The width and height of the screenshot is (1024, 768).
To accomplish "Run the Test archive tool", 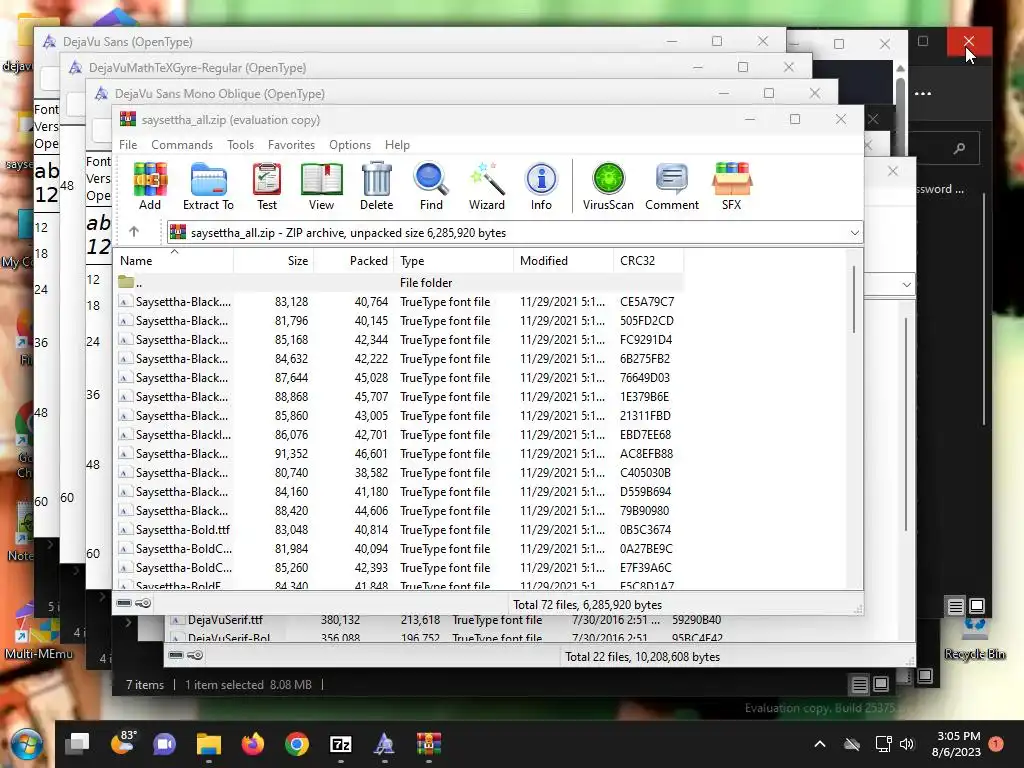I will pyautogui.click(x=266, y=186).
